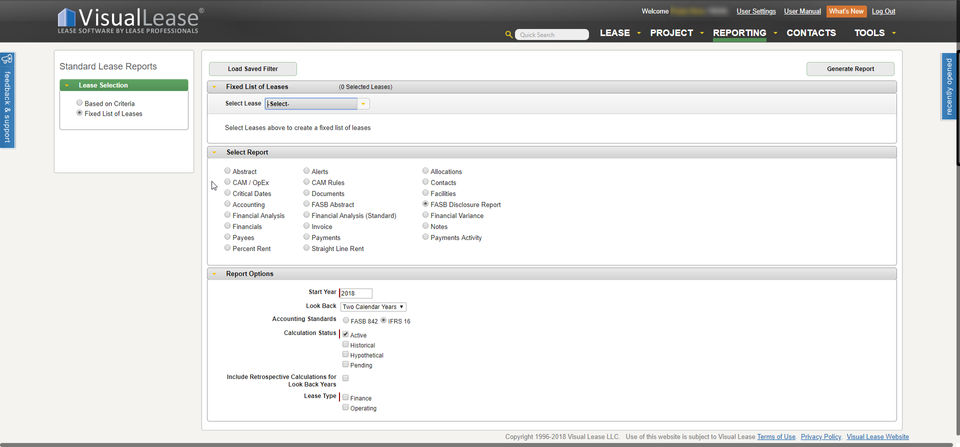
Task: Select the Invoice report option
Action: [x=307, y=227]
